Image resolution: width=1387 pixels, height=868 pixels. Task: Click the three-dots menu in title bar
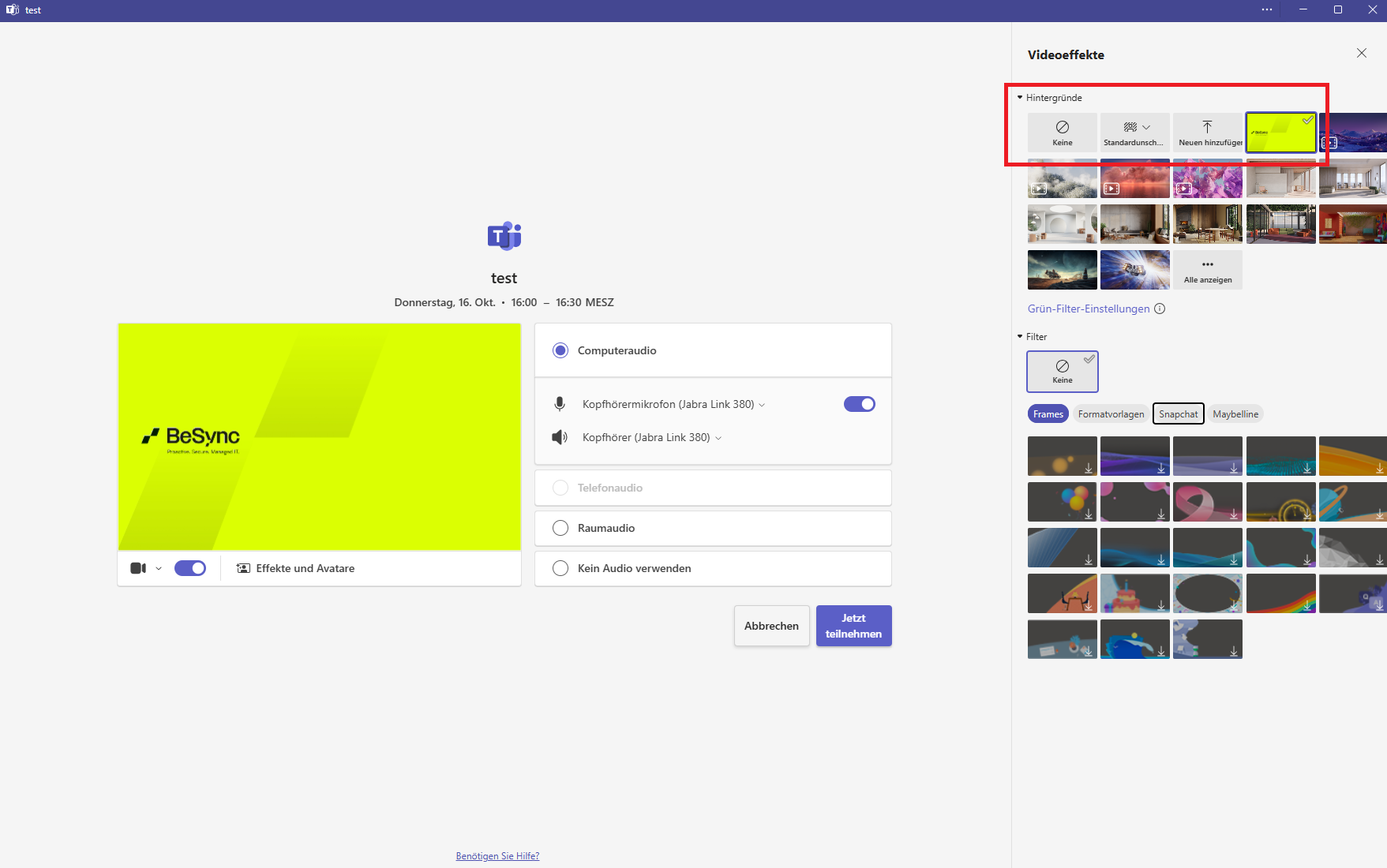(x=1267, y=10)
